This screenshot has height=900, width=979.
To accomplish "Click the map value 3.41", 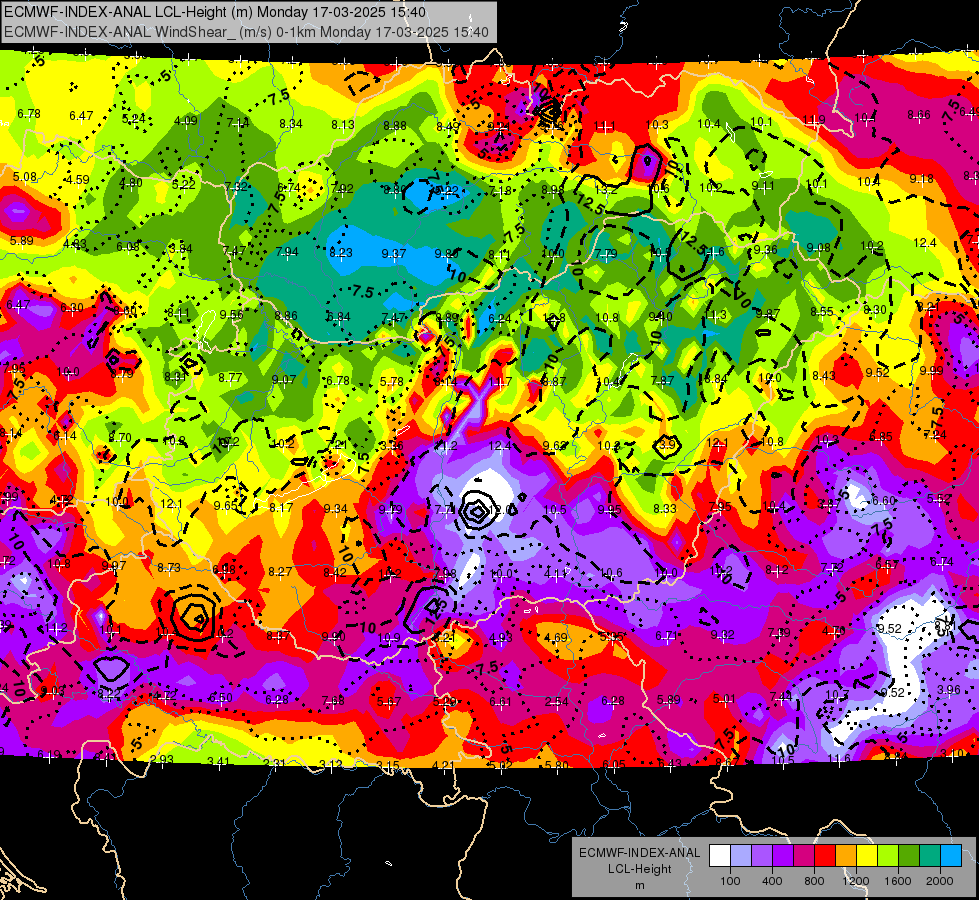I will point(219,761).
